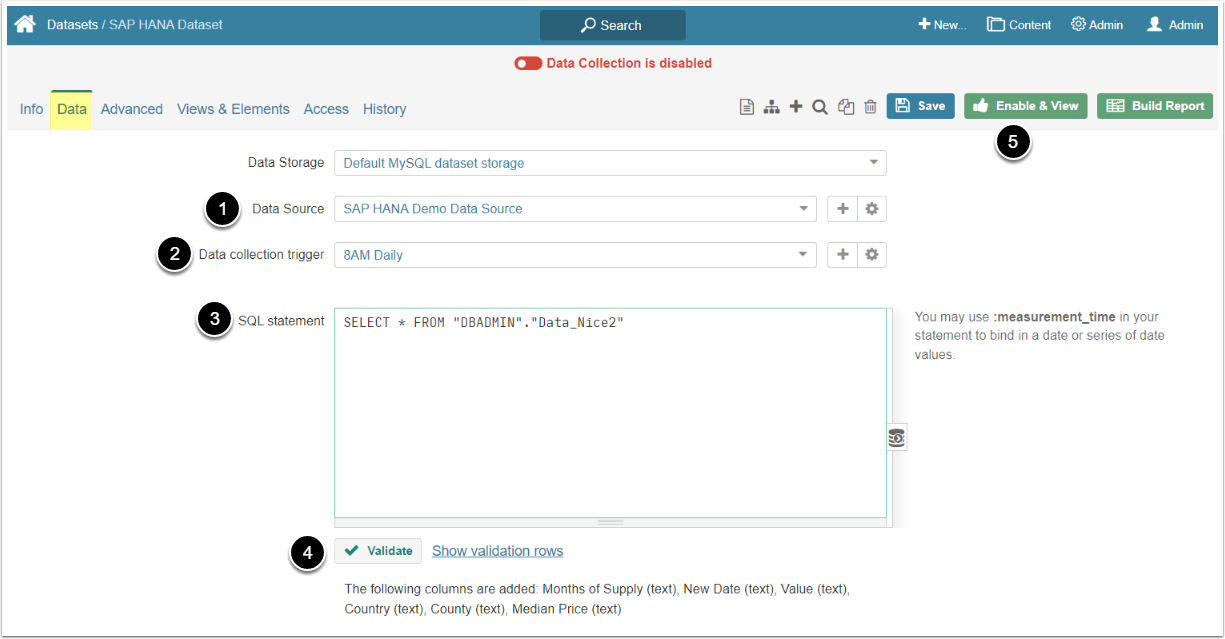The image size is (1225, 639).
Task: Select the Data tab
Action: tap(72, 109)
